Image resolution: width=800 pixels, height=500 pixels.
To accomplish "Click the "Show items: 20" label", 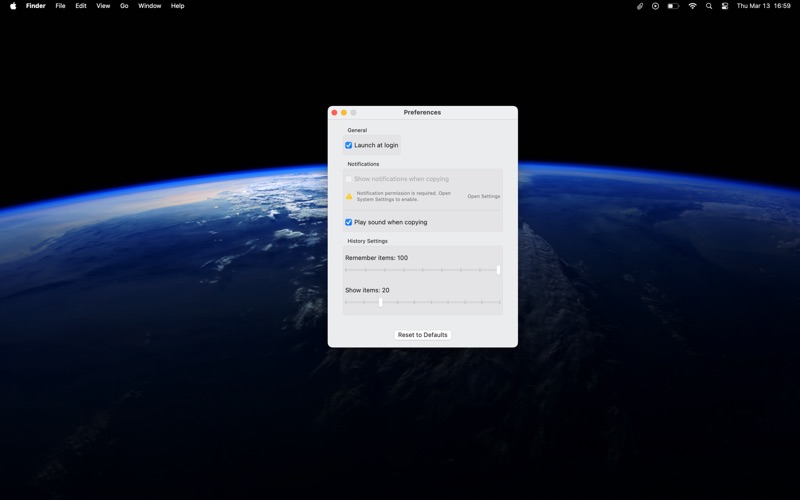I will [367, 290].
